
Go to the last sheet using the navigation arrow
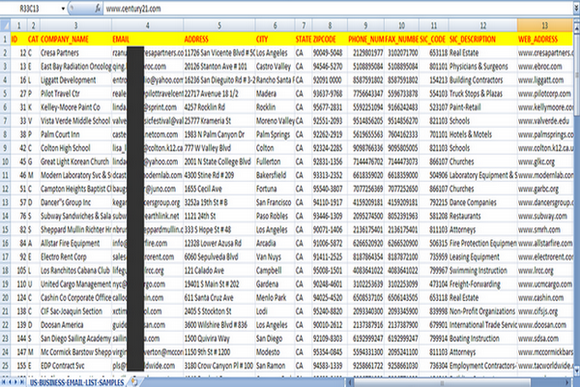point(21,382)
